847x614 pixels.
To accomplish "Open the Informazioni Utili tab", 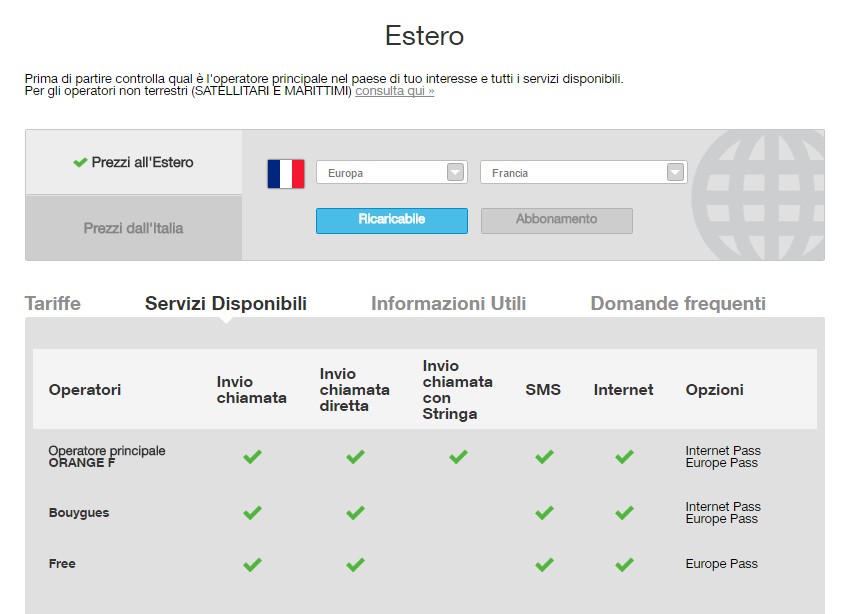I will tap(448, 303).
